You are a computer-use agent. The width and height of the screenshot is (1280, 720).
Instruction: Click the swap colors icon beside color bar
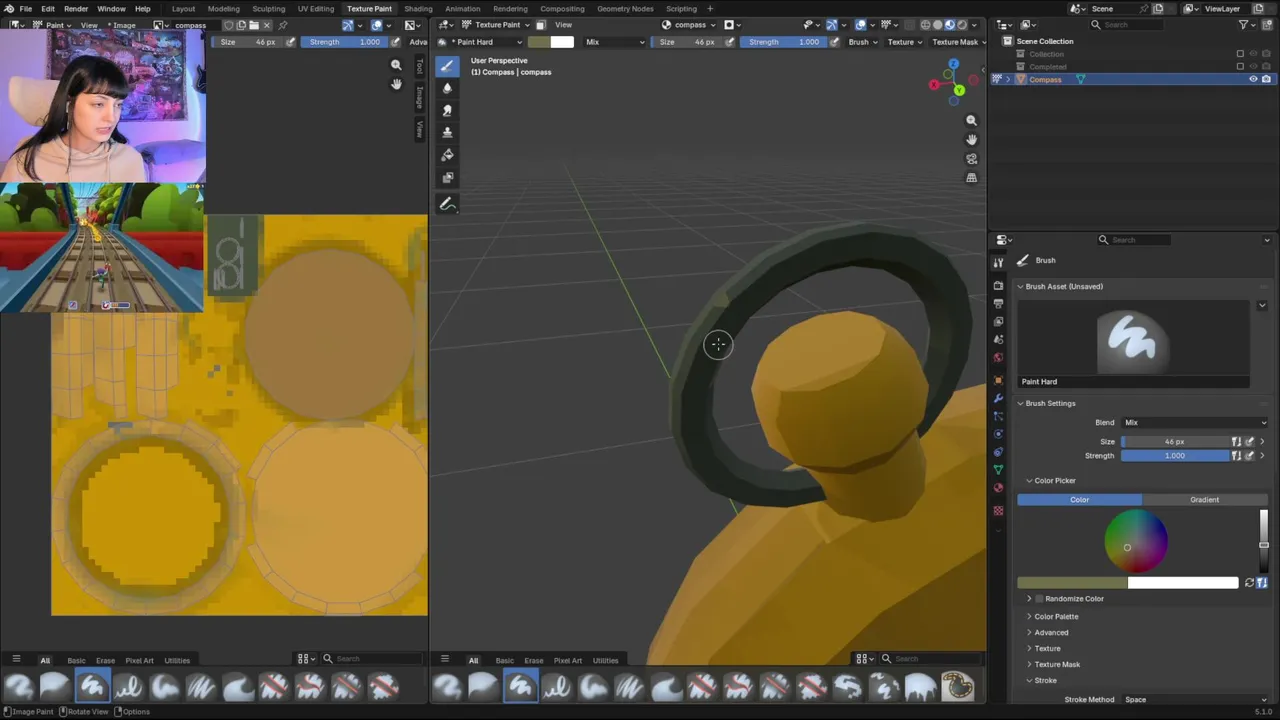click(1249, 583)
